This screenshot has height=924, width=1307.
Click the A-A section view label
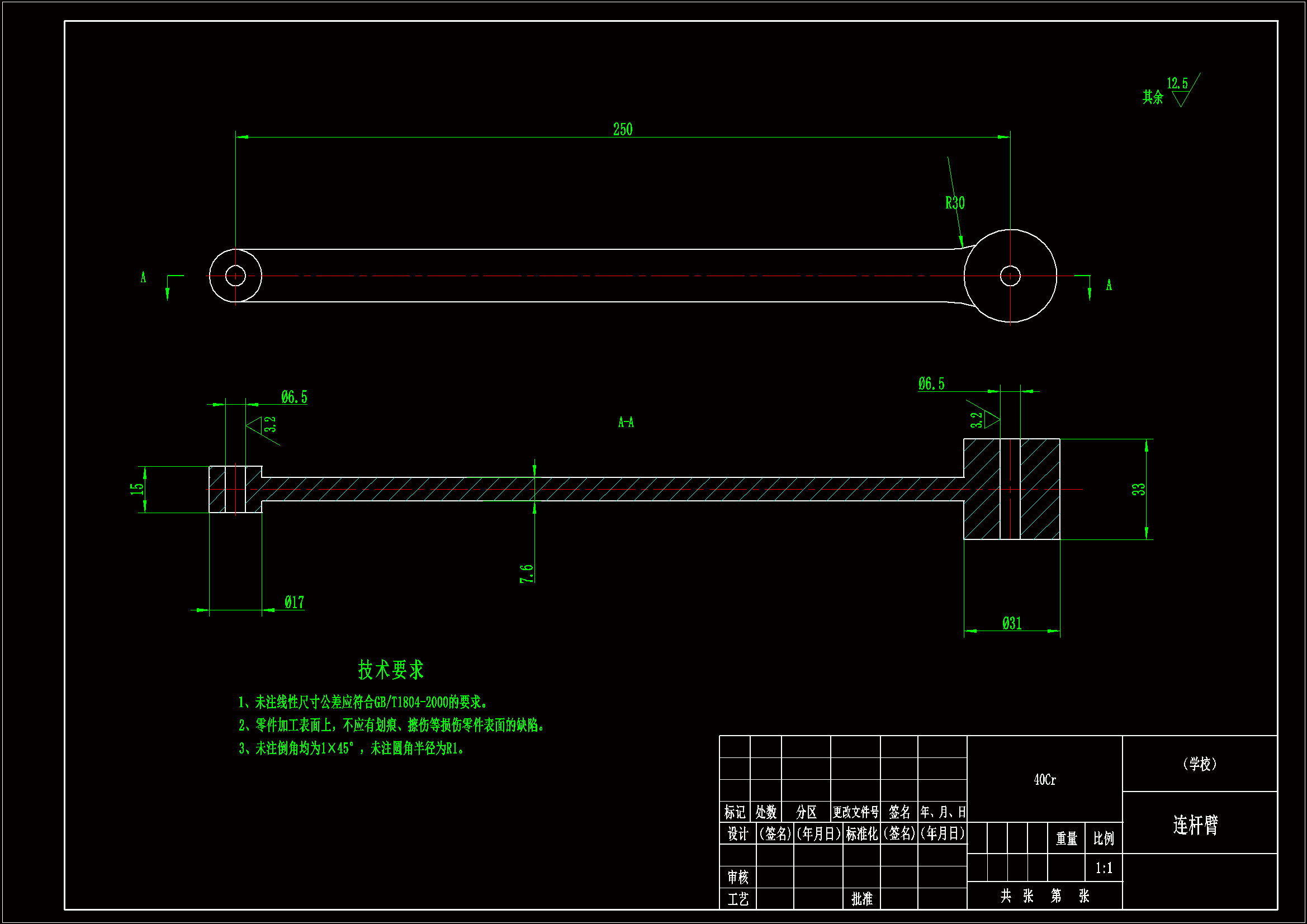[x=626, y=423]
